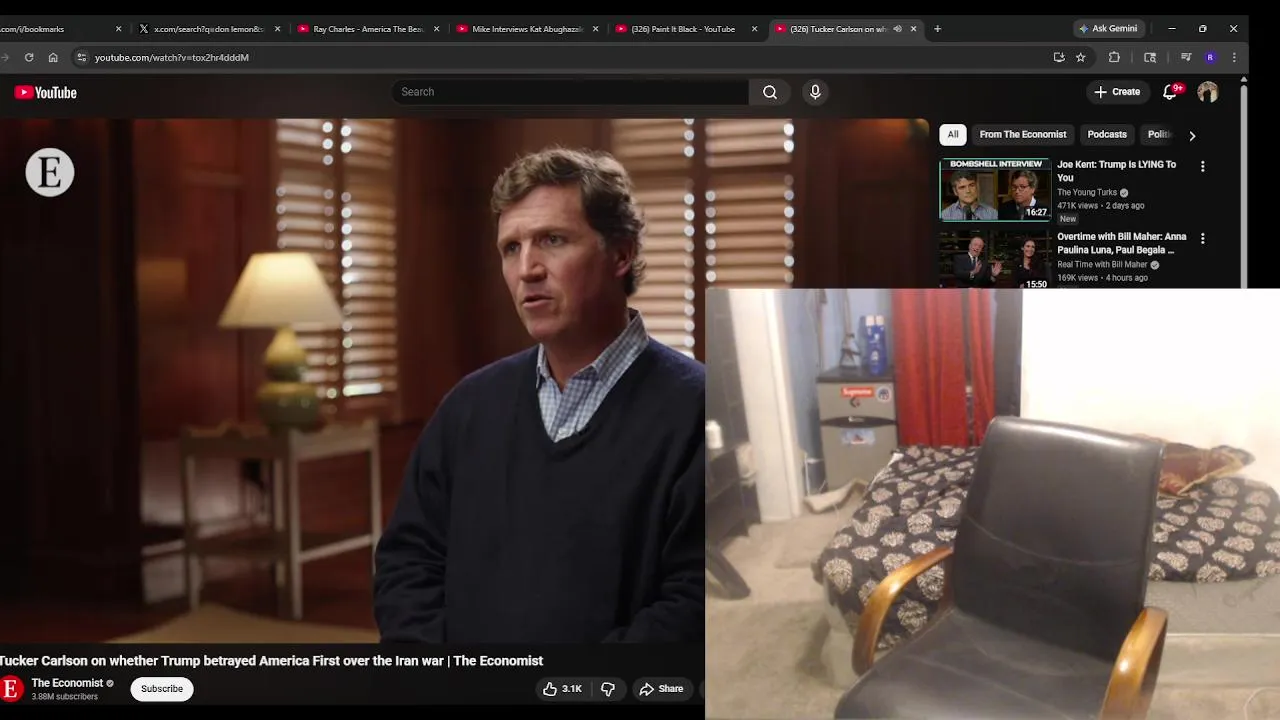Click the install/cast icon in address bar
This screenshot has height=720, width=1280.
pyautogui.click(x=1059, y=57)
